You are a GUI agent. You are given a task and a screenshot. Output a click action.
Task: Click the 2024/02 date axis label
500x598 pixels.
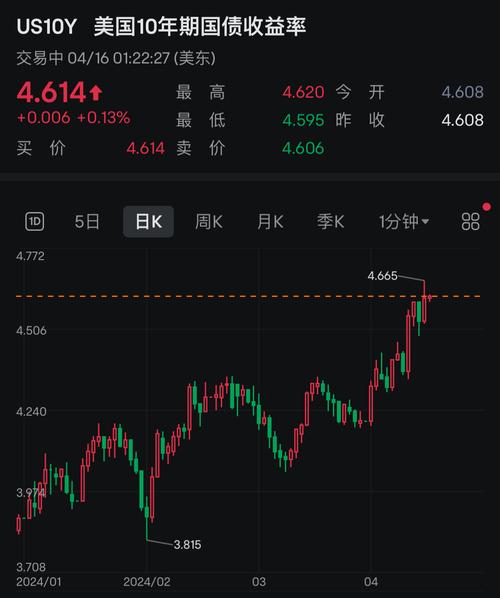pos(146,582)
